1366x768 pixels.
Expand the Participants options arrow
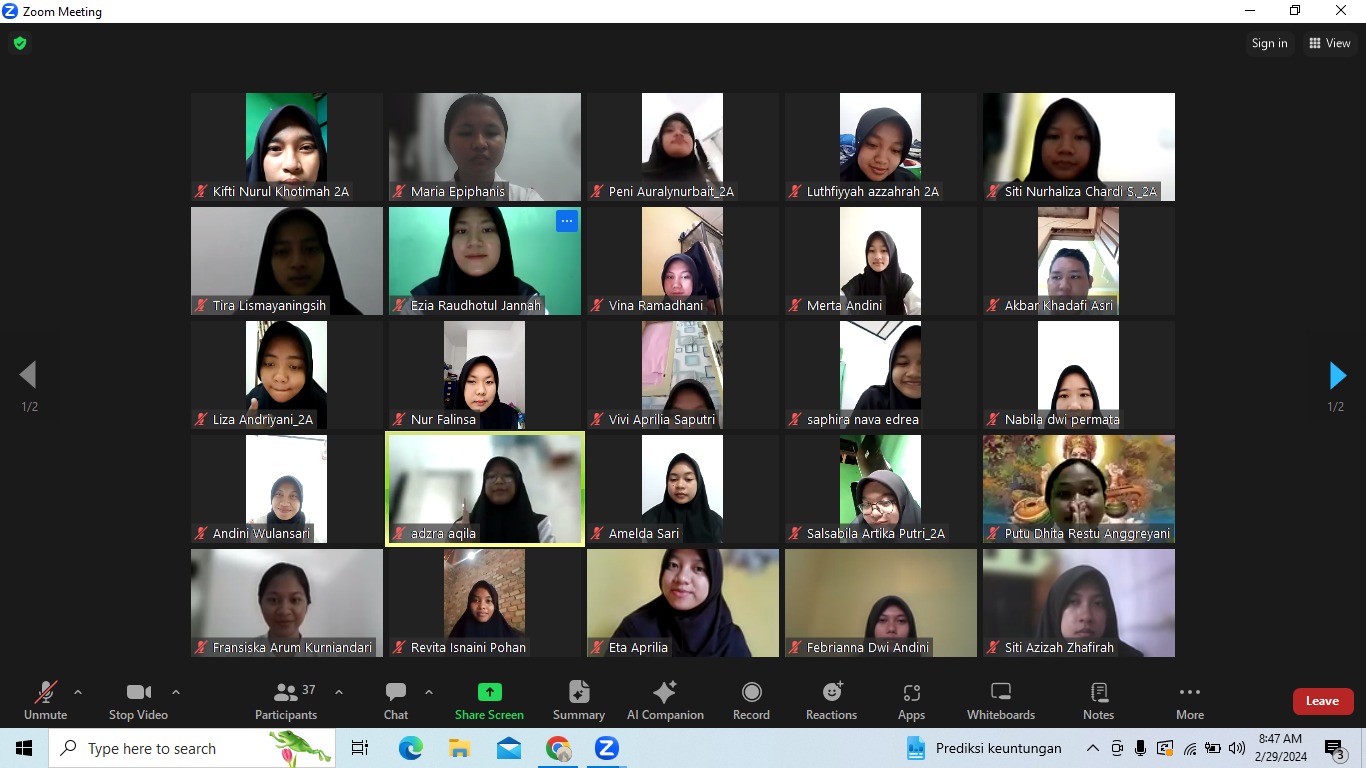338,692
